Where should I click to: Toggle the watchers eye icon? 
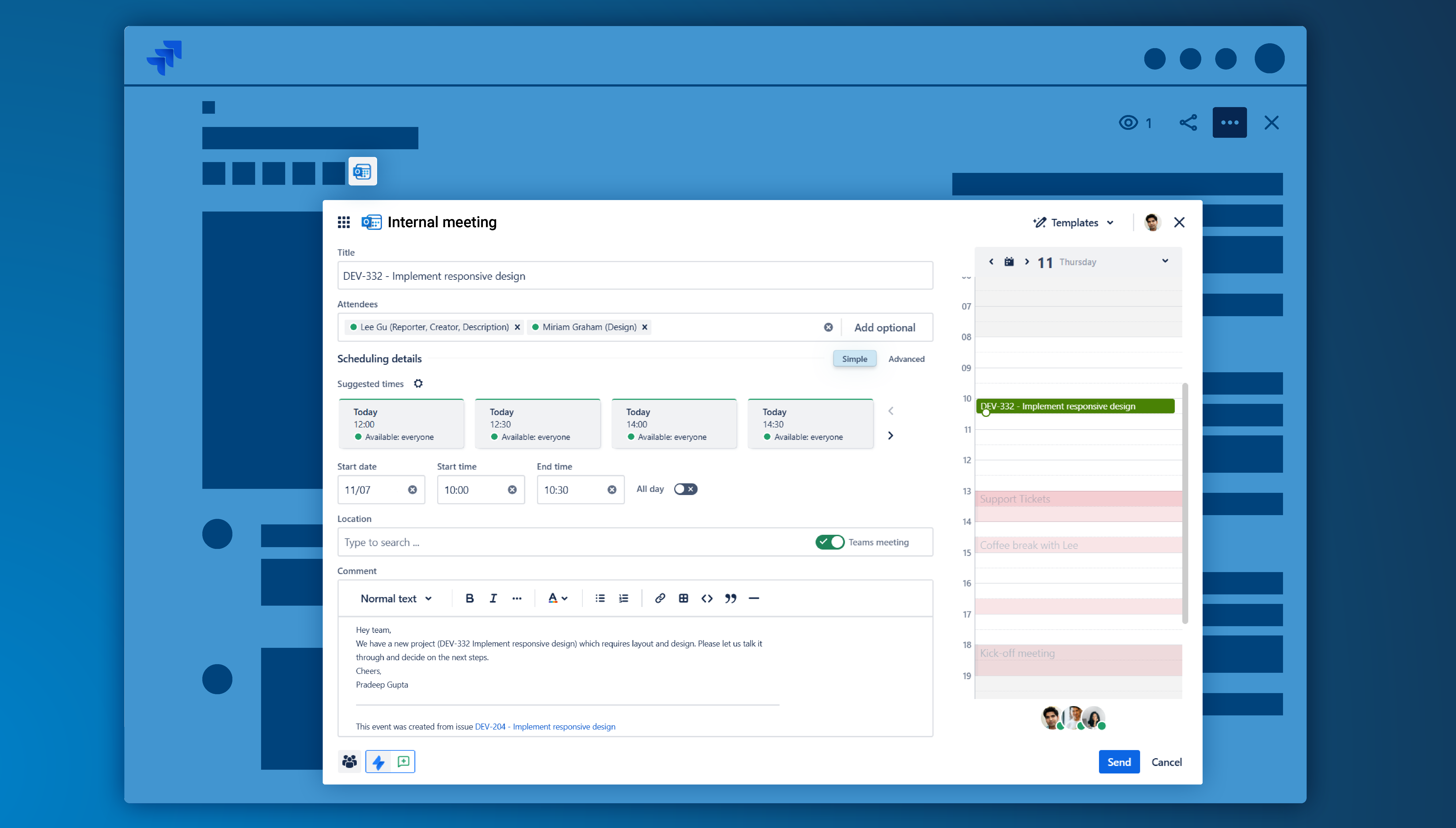pos(1128,123)
